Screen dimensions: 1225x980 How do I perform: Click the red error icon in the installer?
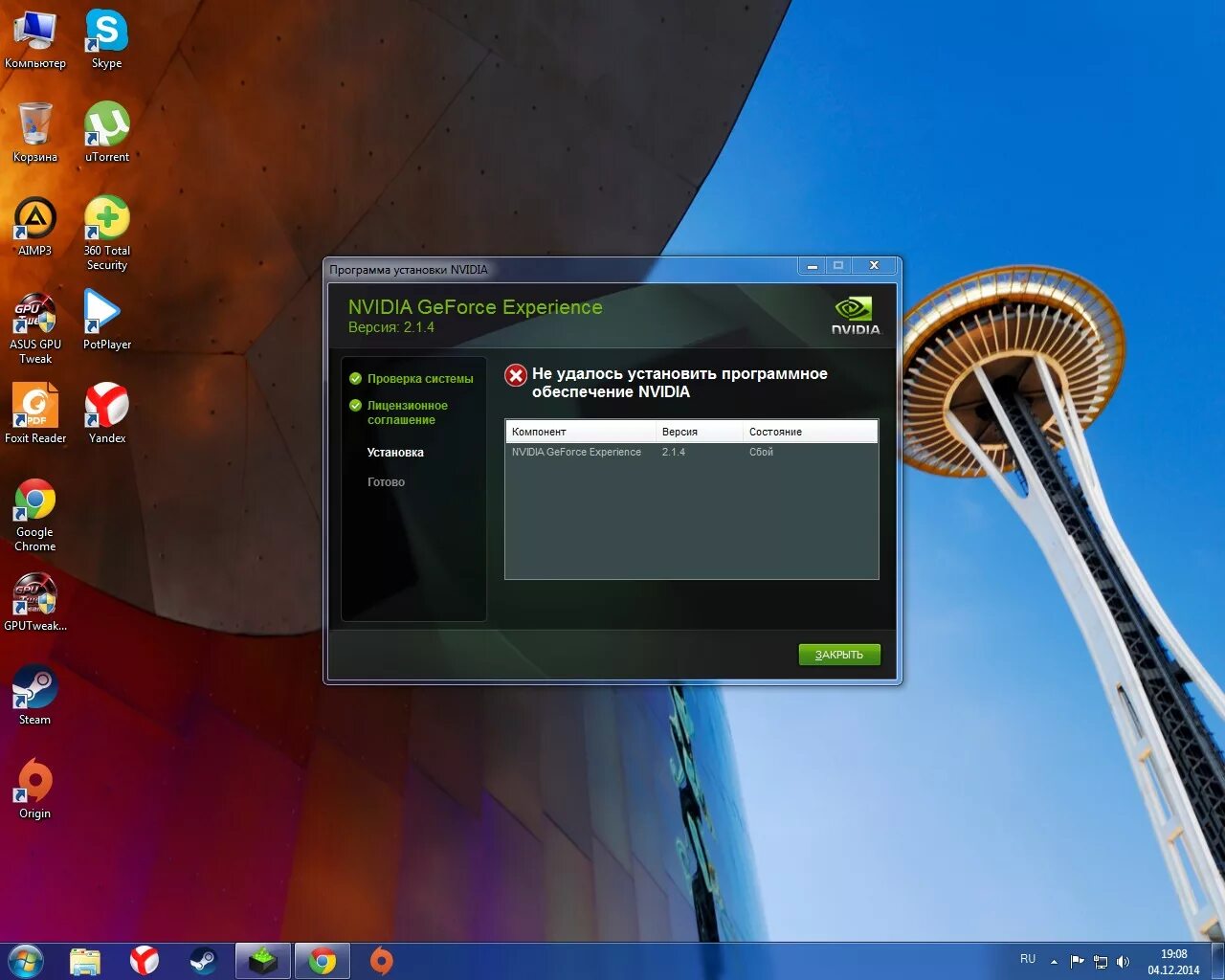pyautogui.click(x=516, y=375)
